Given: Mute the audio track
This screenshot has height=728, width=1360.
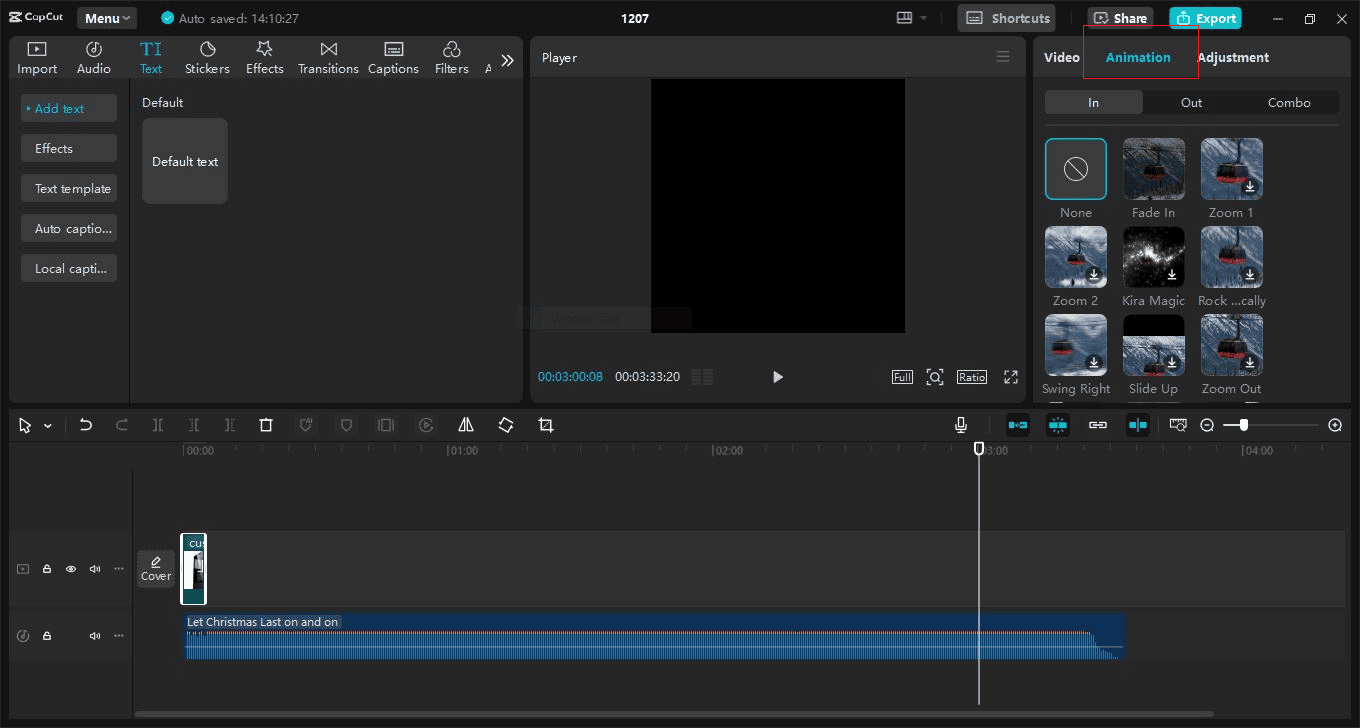Looking at the screenshot, I should 95,636.
